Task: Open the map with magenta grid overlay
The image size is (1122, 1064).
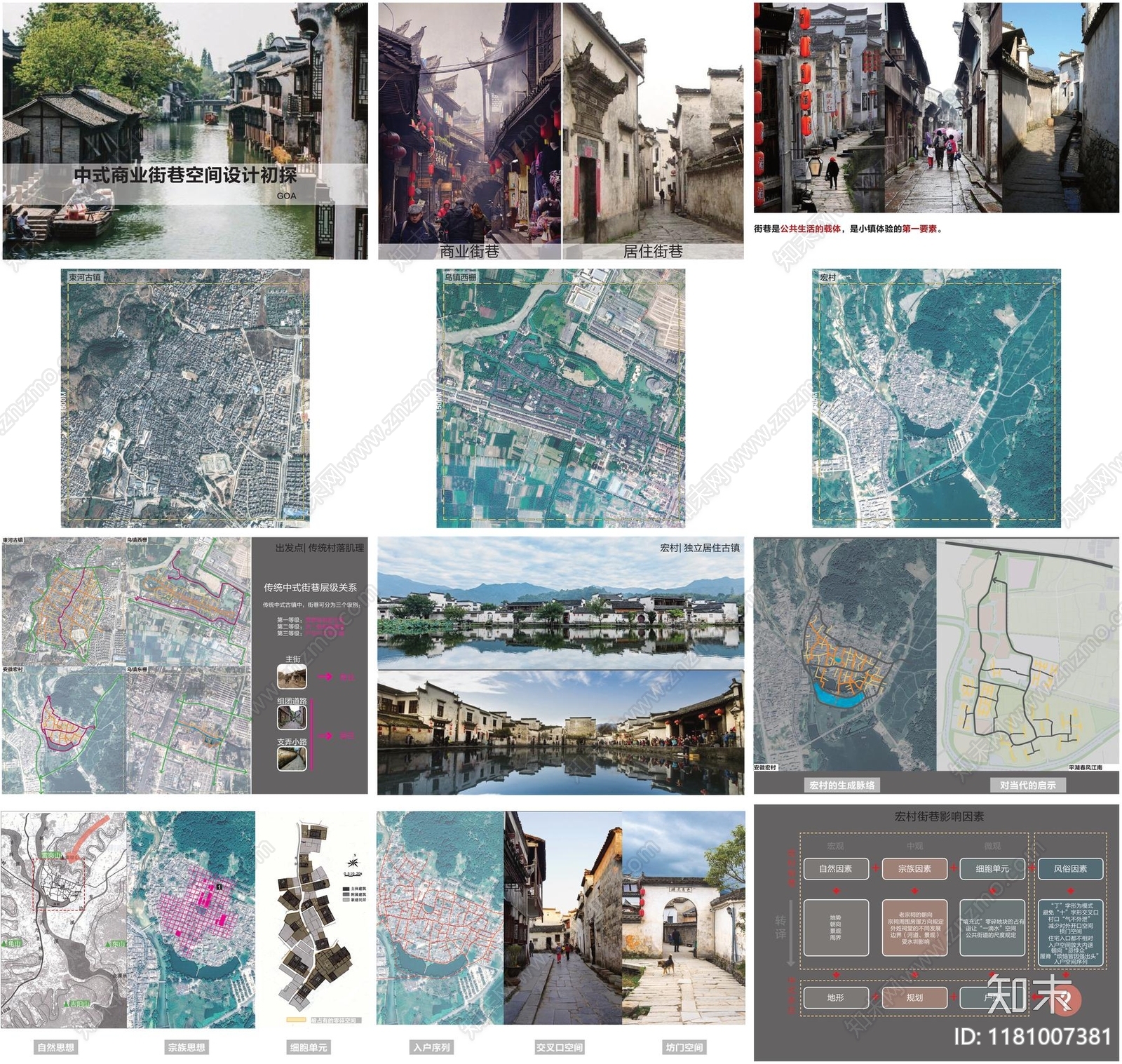Action: tap(191, 920)
